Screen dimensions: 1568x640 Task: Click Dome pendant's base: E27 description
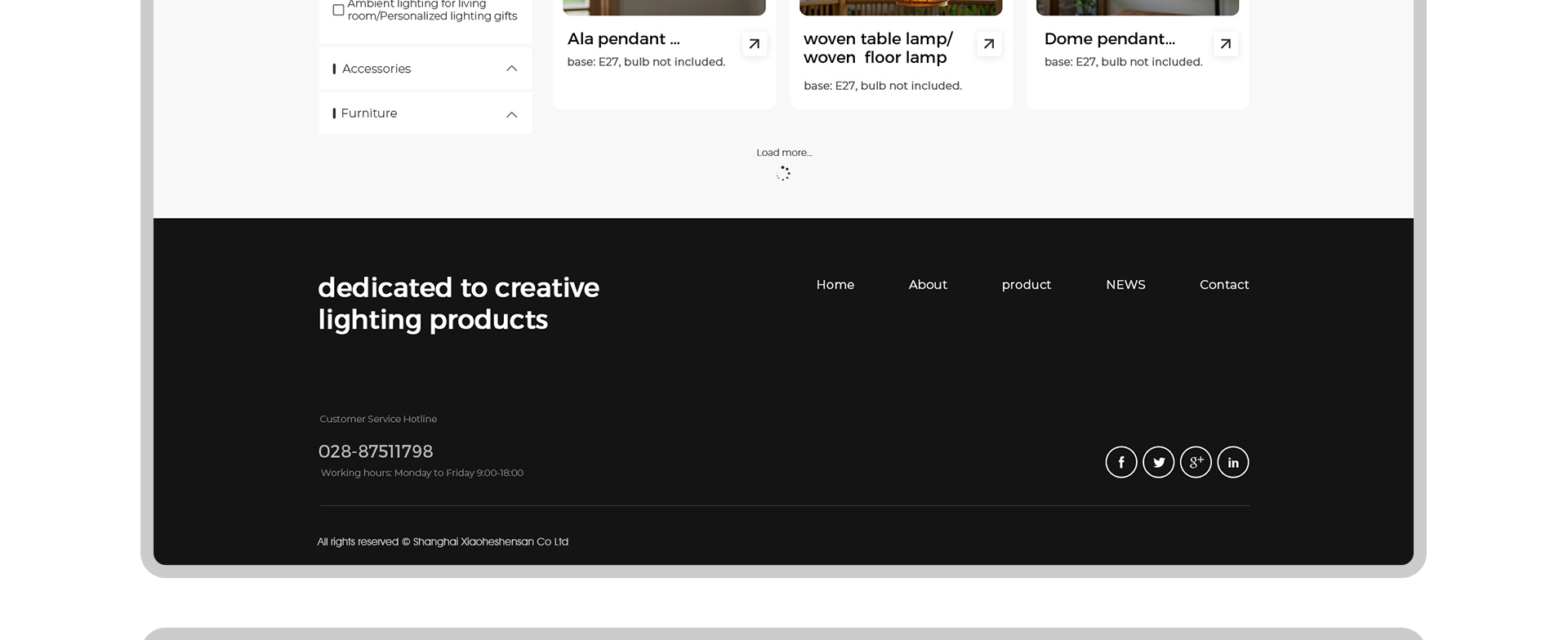[x=1123, y=62]
